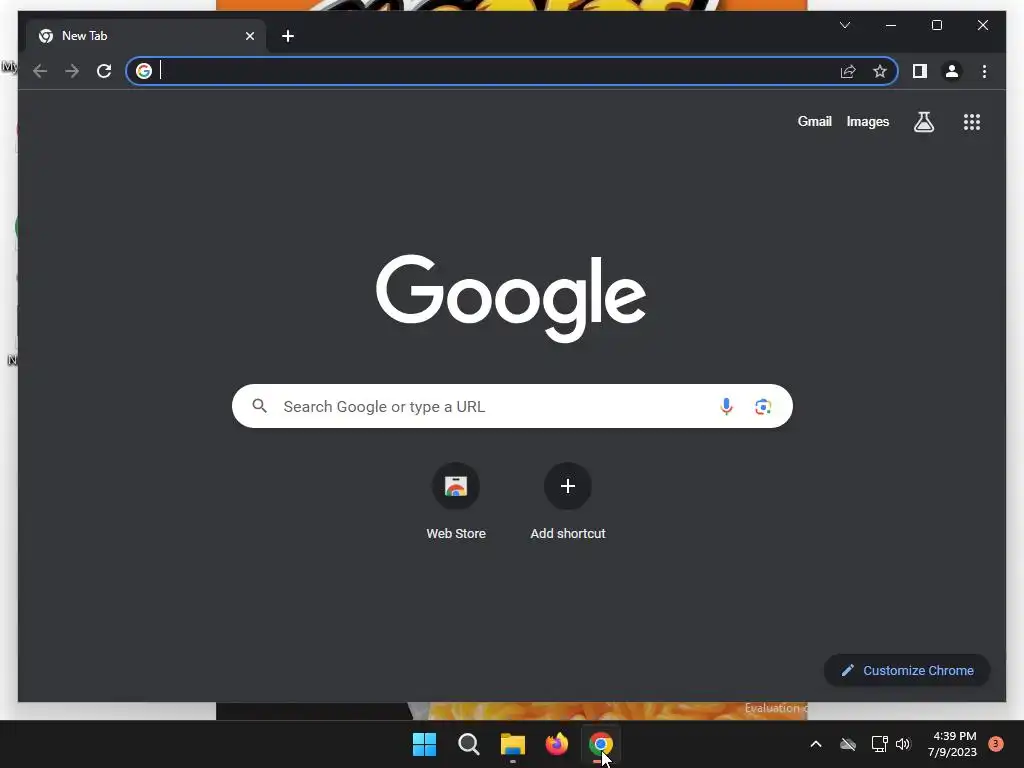Open network status tray icon
The width and height of the screenshot is (1024, 768).
[879, 744]
